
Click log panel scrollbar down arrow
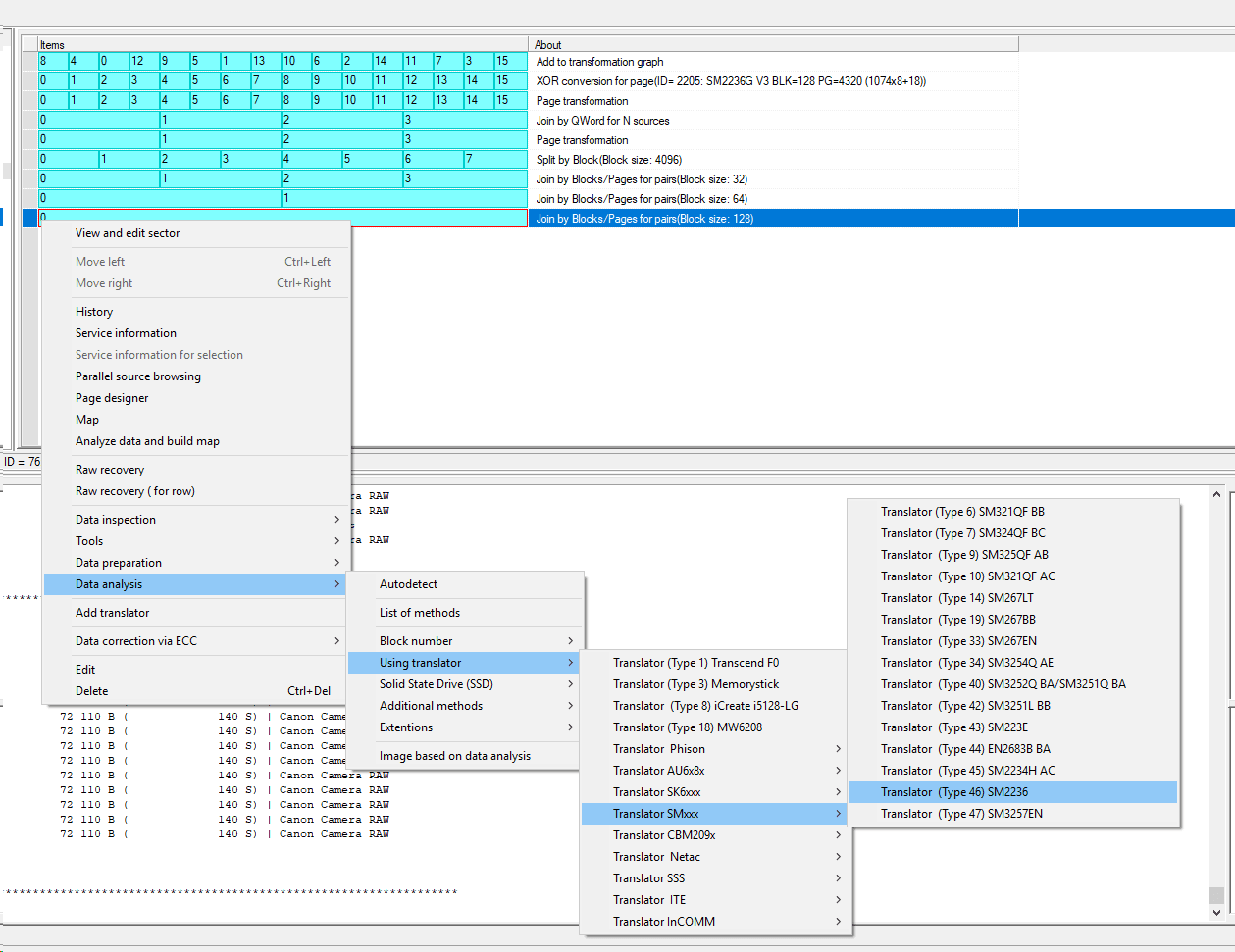point(1216,913)
